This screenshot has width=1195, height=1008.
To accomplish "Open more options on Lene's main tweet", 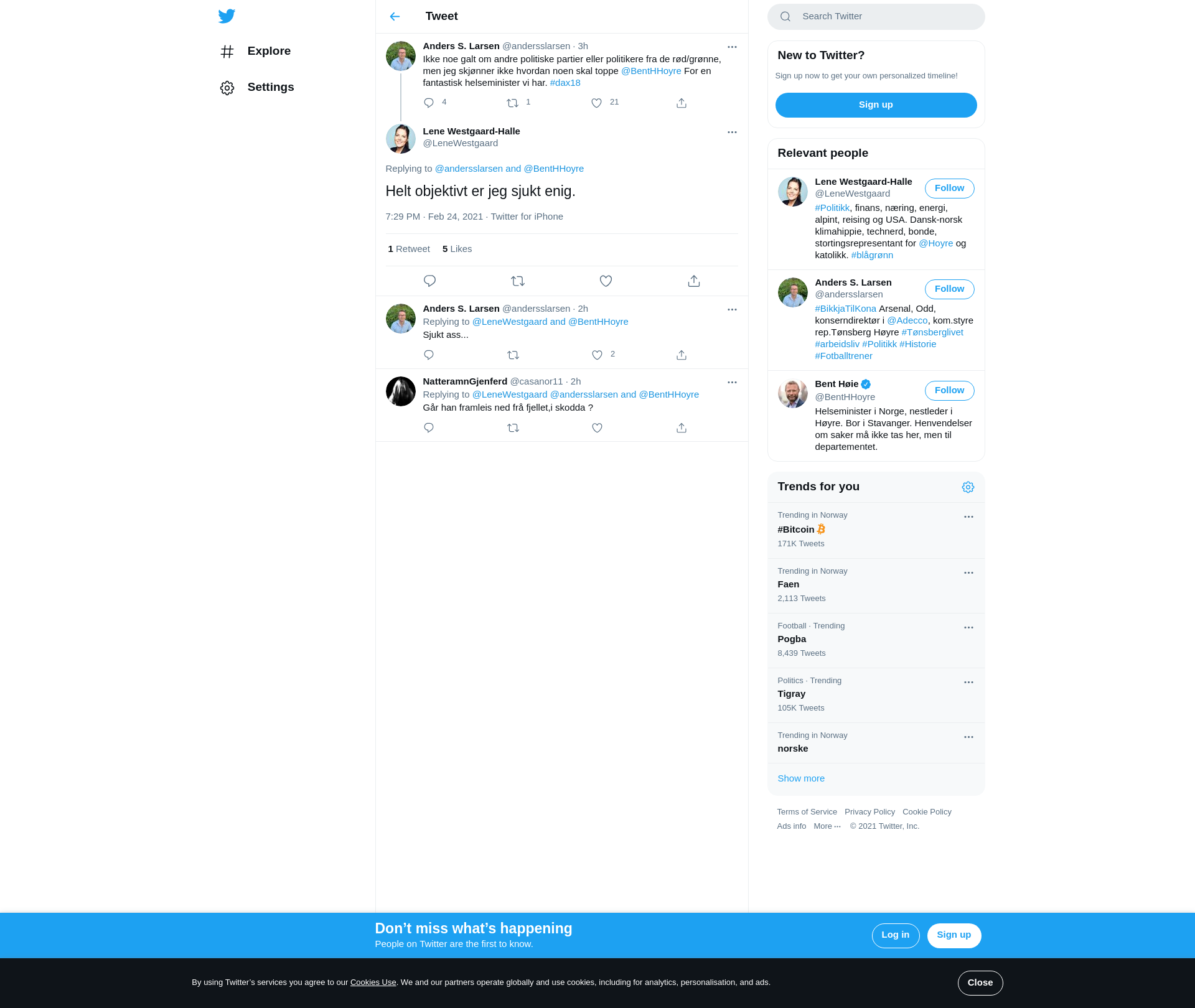I will (731, 133).
